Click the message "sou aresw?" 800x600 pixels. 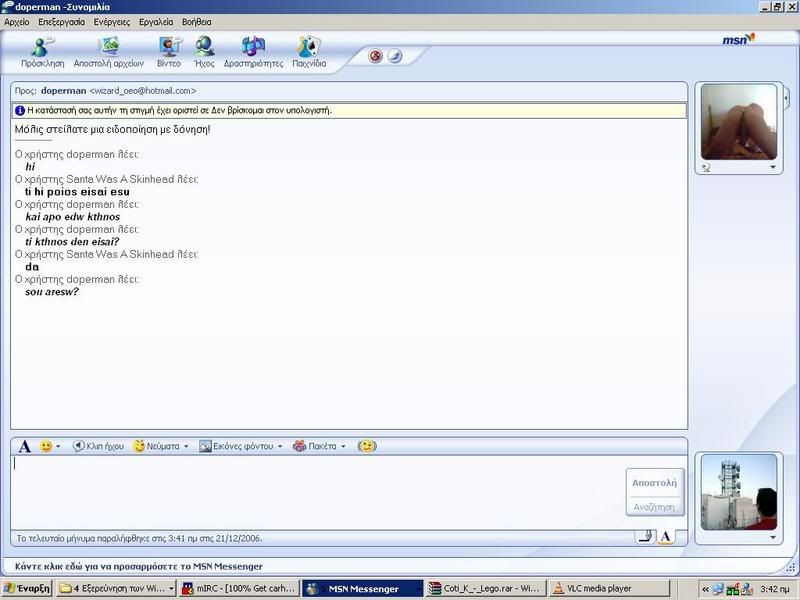tap(52, 292)
